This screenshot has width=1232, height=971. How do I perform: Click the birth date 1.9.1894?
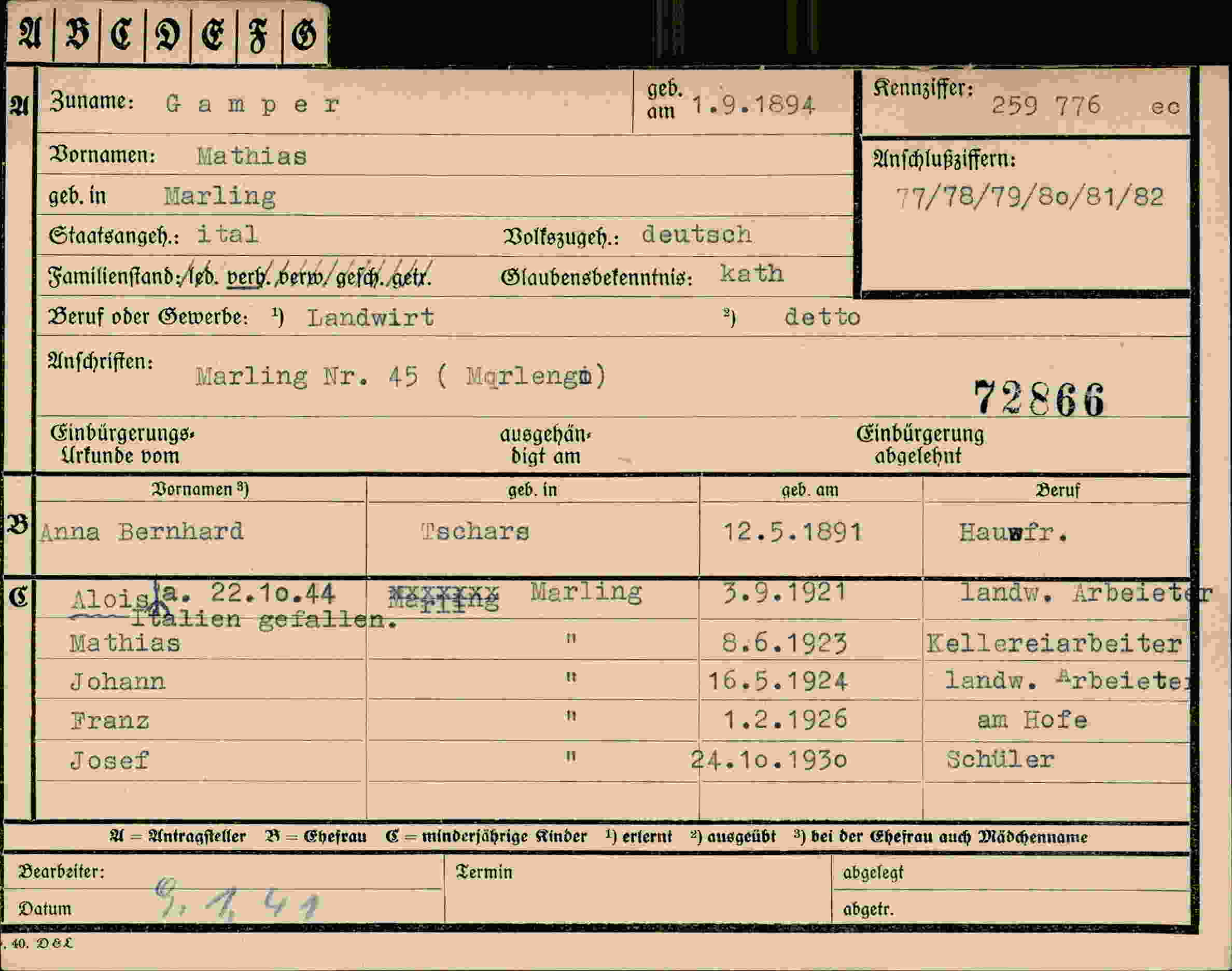pyautogui.click(x=753, y=105)
